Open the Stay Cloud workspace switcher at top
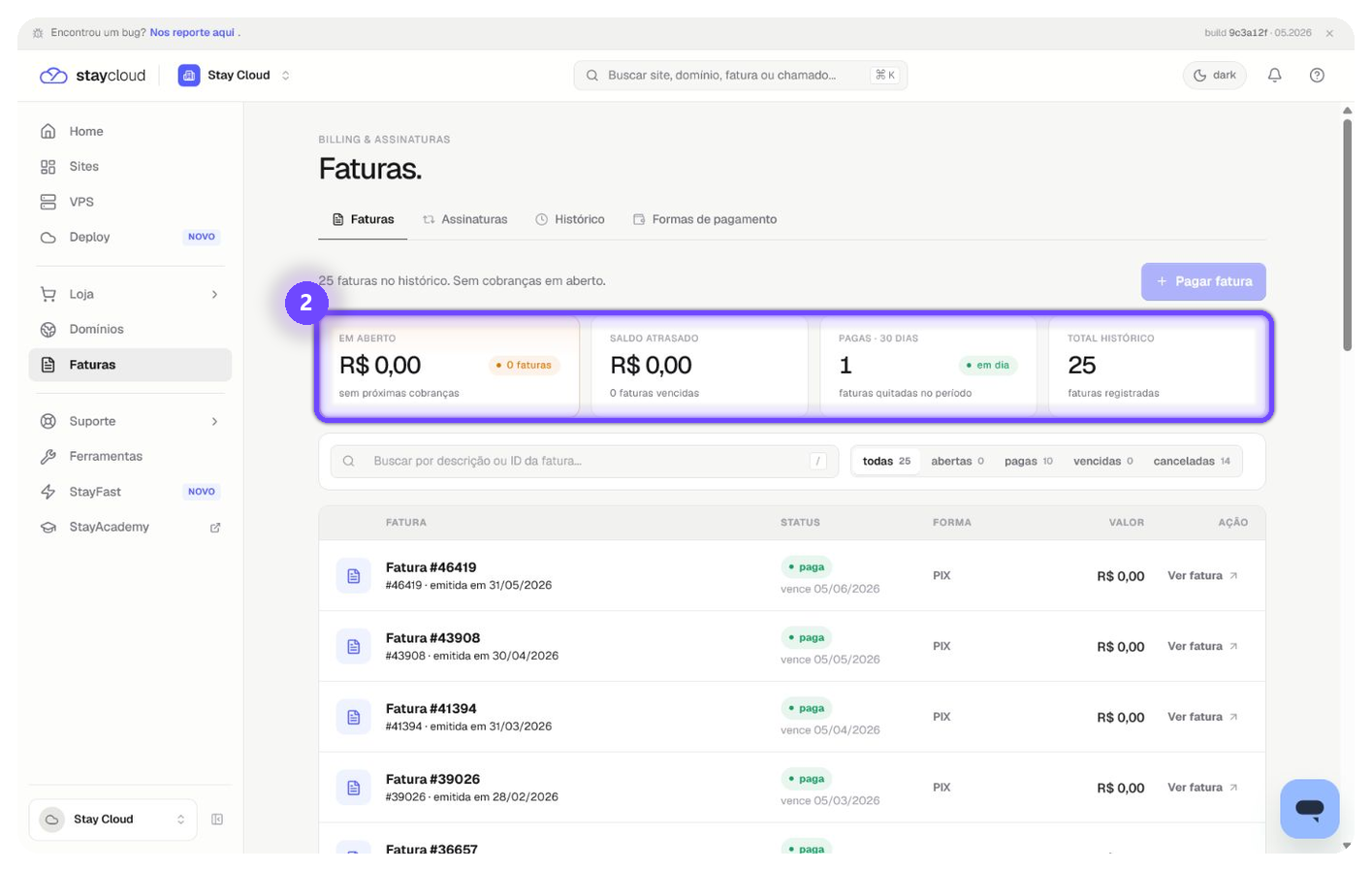Image resolution: width=1372 pixels, height=871 pixels. point(235,75)
